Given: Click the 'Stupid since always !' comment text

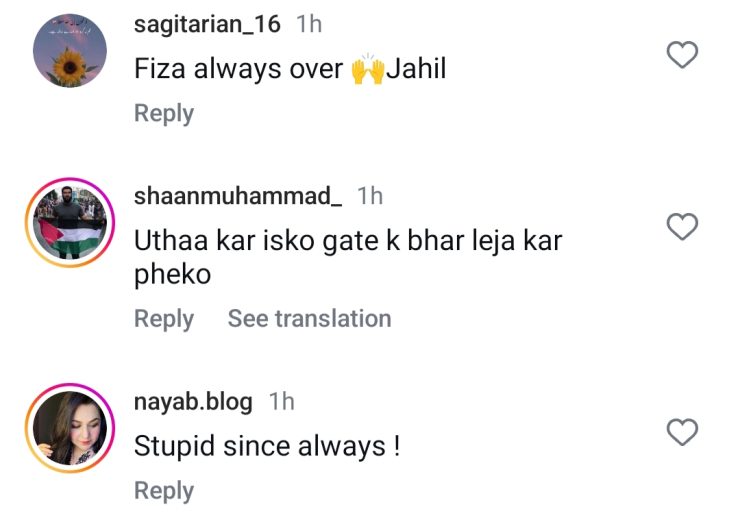Looking at the screenshot, I should (267, 447).
